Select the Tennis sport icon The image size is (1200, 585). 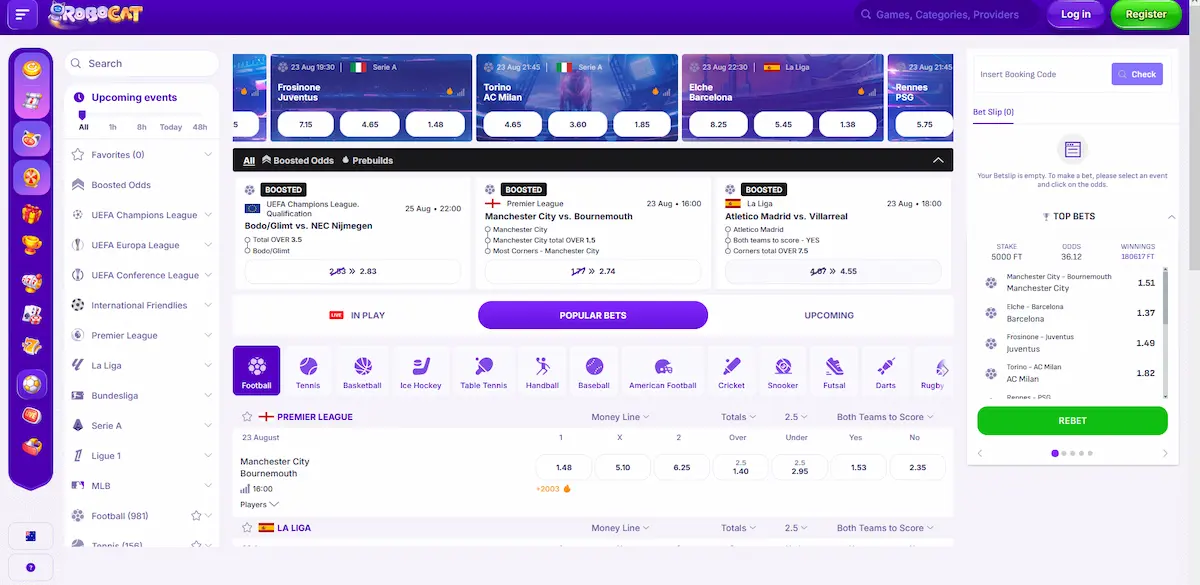308,370
